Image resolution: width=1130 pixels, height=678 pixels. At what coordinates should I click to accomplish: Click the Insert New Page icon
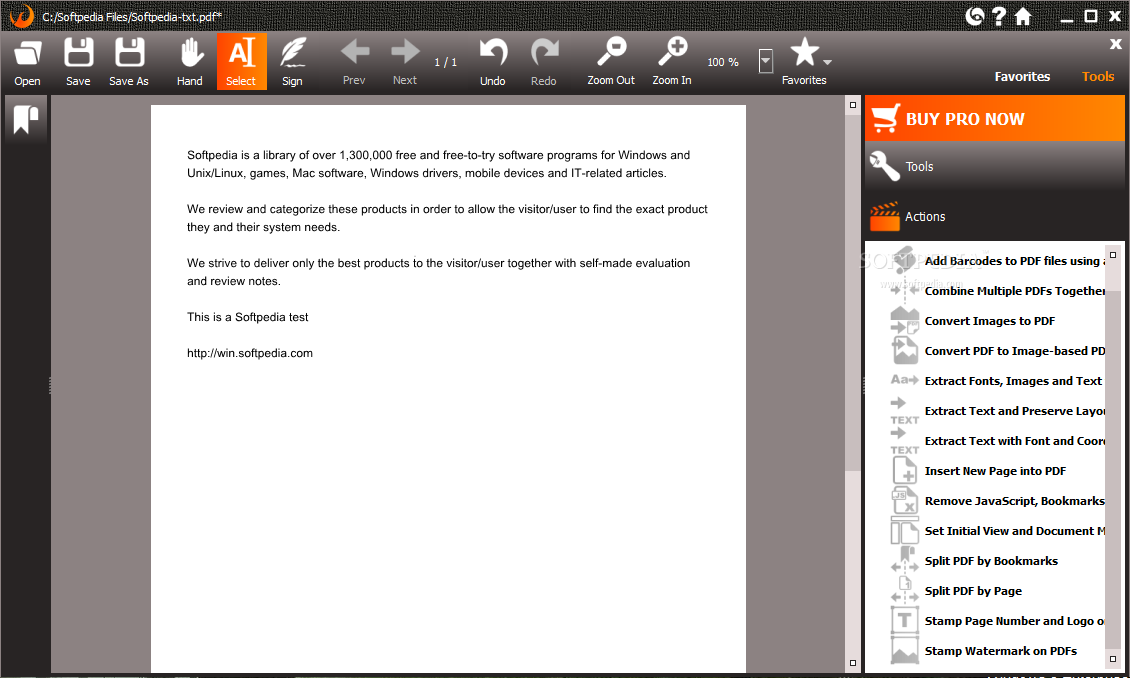point(904,471)
